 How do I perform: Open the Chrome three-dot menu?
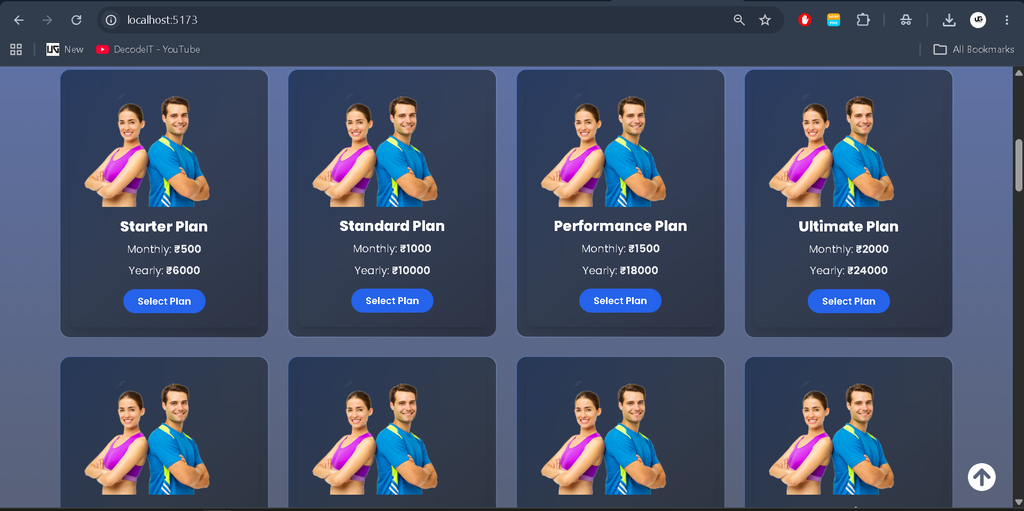[x=1007, y=20]
